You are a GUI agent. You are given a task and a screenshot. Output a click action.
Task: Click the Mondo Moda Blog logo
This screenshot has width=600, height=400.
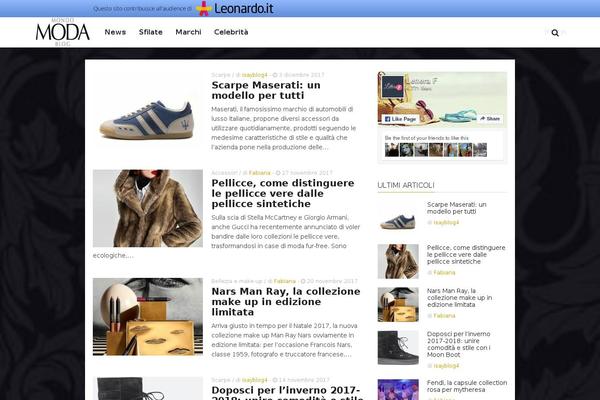click(63, 32)
